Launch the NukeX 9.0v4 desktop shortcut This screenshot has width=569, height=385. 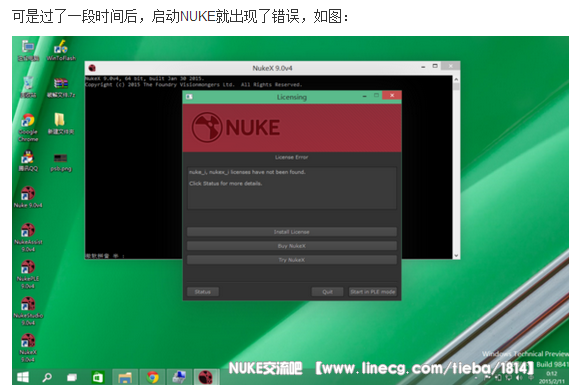coord(28,348)
